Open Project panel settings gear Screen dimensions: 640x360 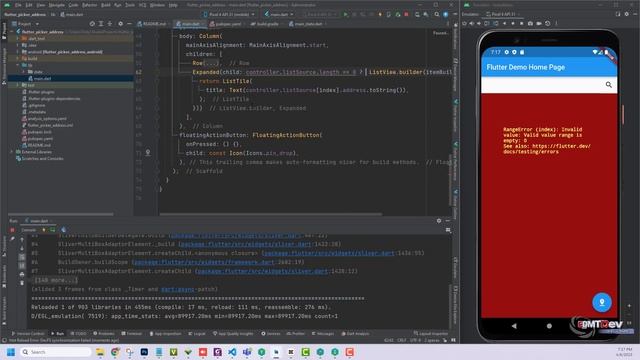pos(120,24)
